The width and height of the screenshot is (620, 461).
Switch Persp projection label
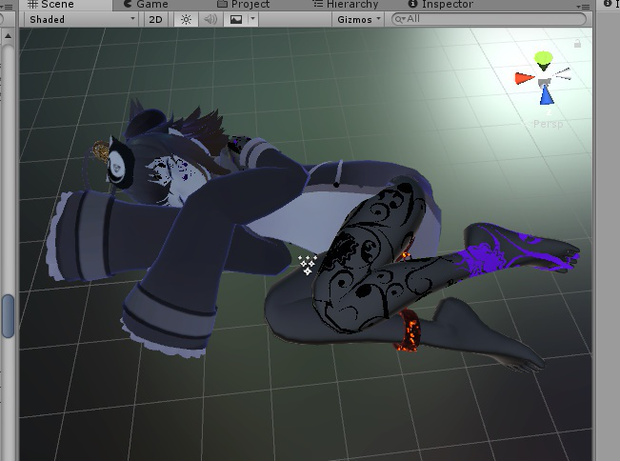(548, 124)
